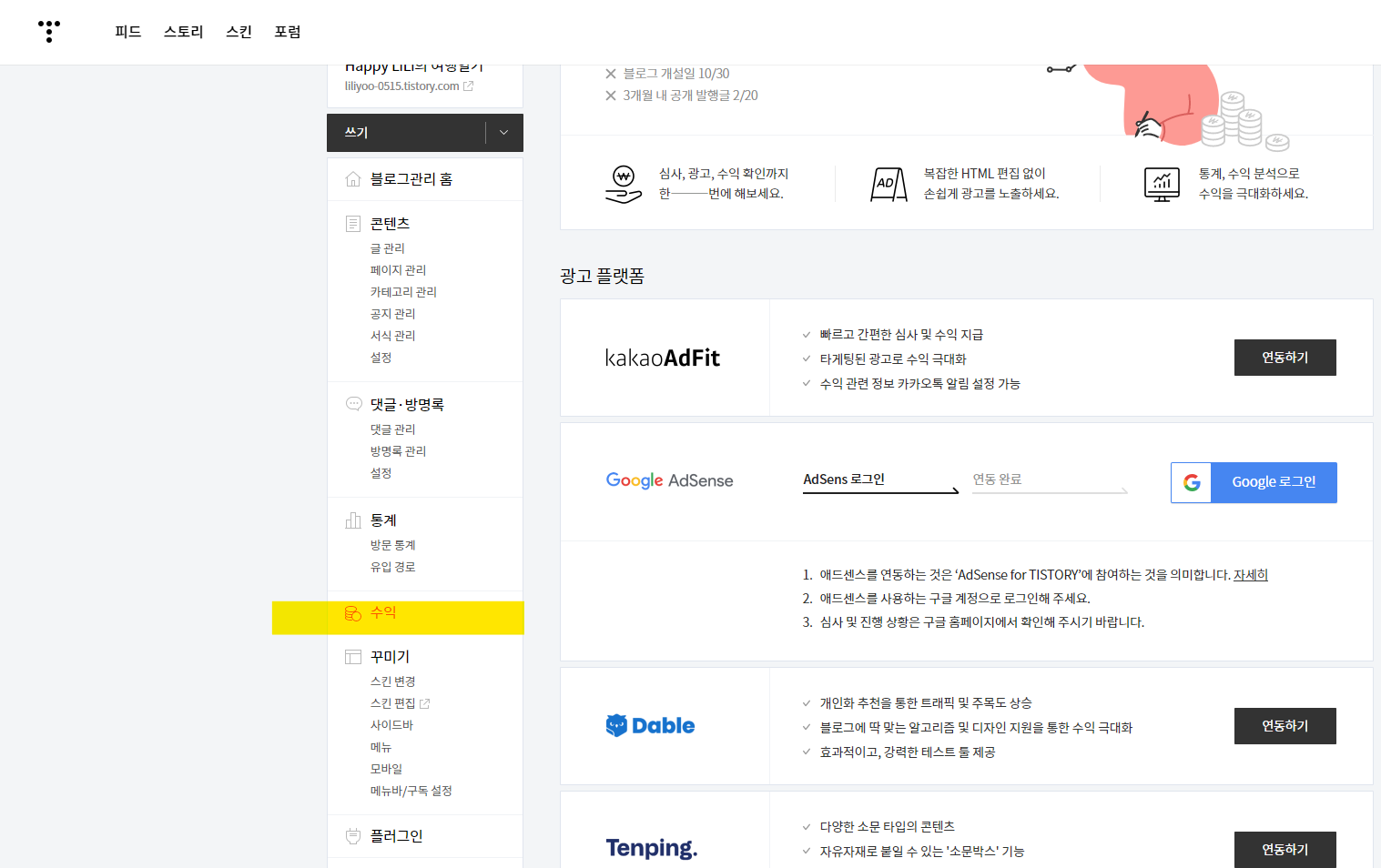This screenshot has height=868, width=1381.
Task: Click the 댓글·방명록 speech bubble icon
Action: pyautogui.click(x=353, y=404)
